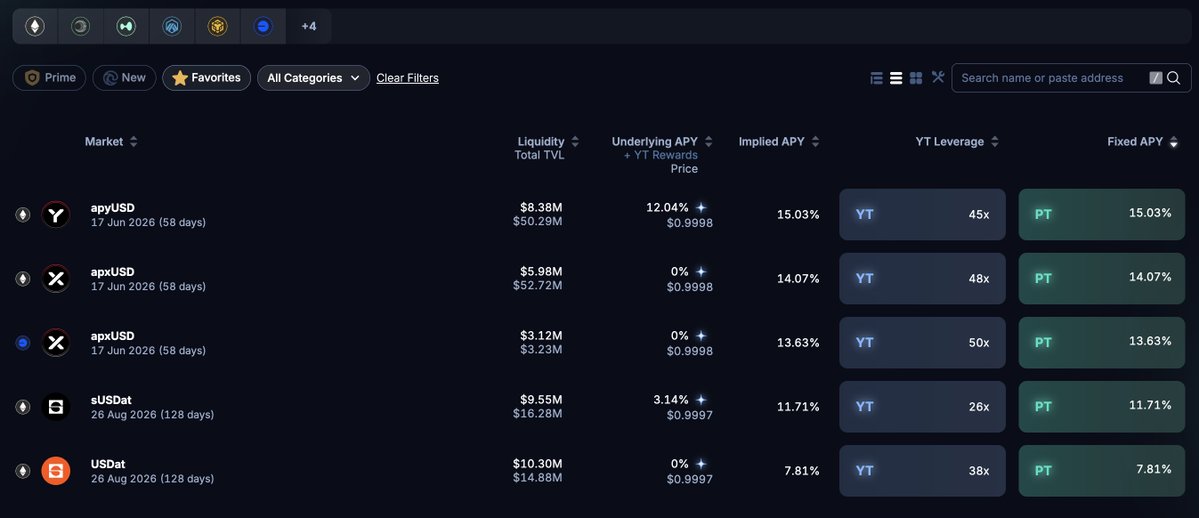
Task: Select the Ethereum chain filter icon
Action: point(35,26)
